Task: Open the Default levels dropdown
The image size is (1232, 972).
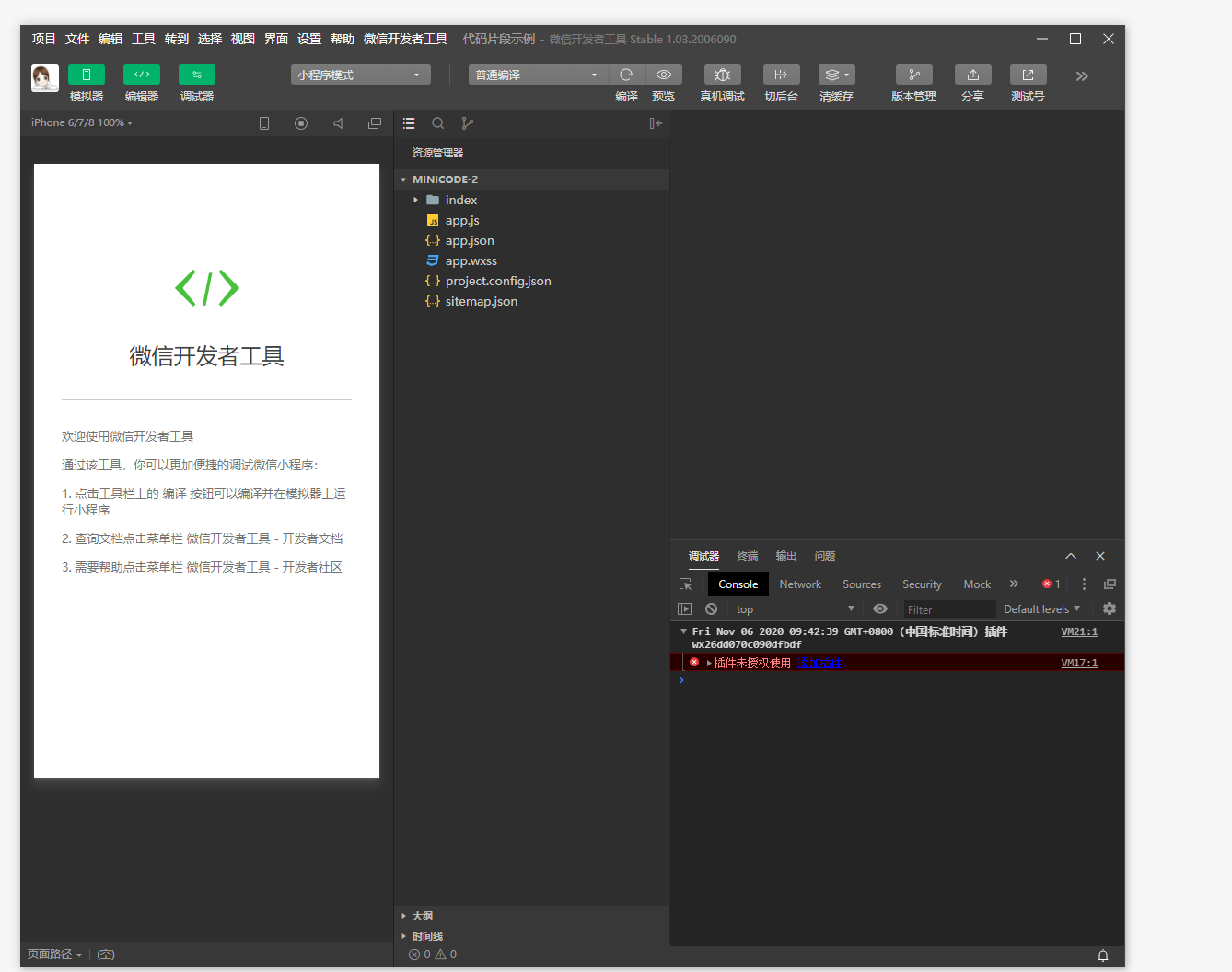Action: point(1041,608)
